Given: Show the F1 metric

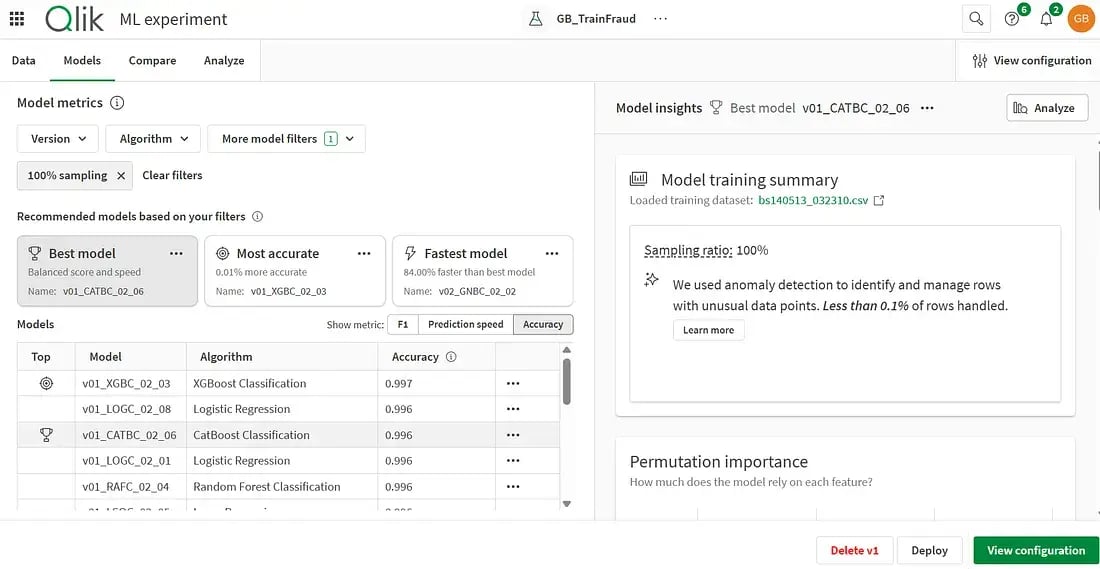Looking at the screenshot, I should 402,324.
